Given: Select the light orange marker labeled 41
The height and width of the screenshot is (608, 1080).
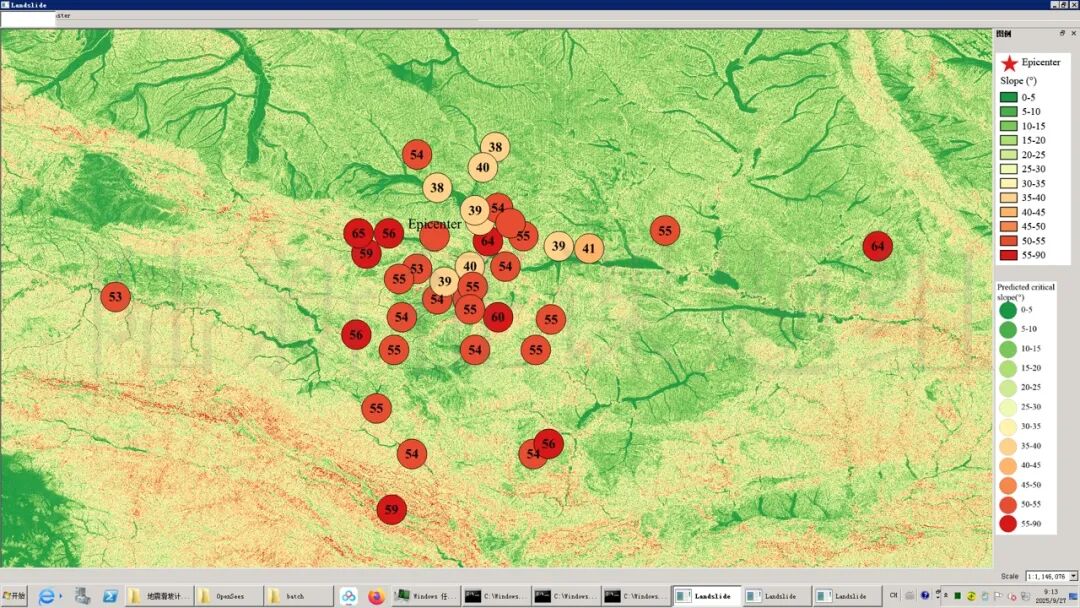Looking at the screenshot, I should click(589, 248).
